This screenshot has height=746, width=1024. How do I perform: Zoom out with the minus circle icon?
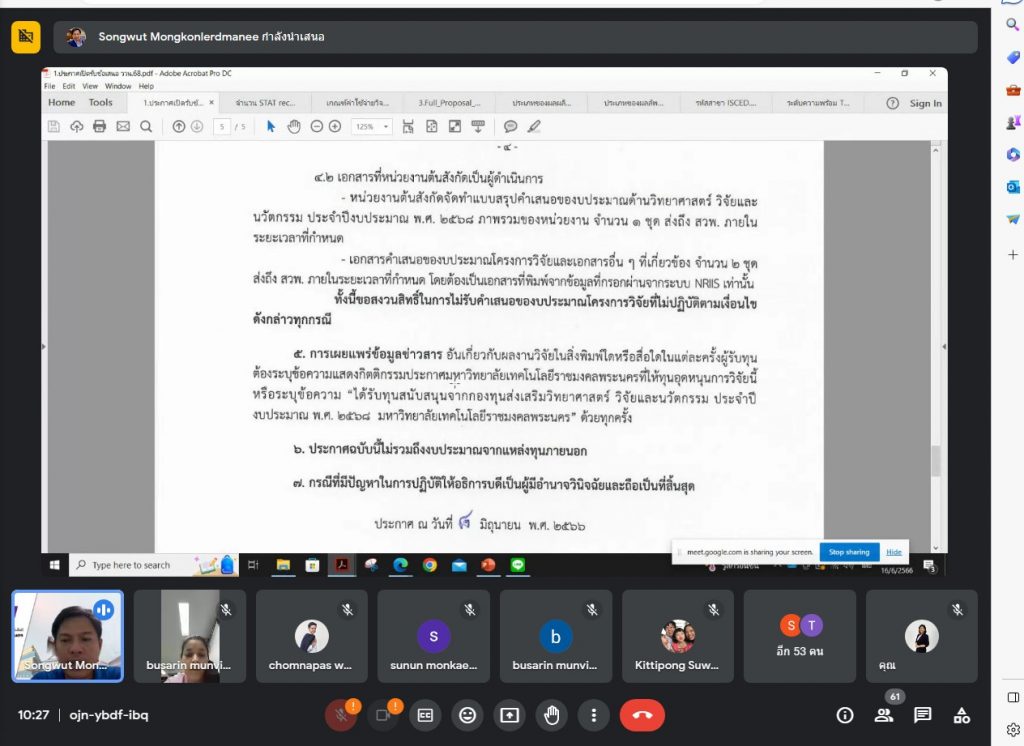(x=317, y=127)
